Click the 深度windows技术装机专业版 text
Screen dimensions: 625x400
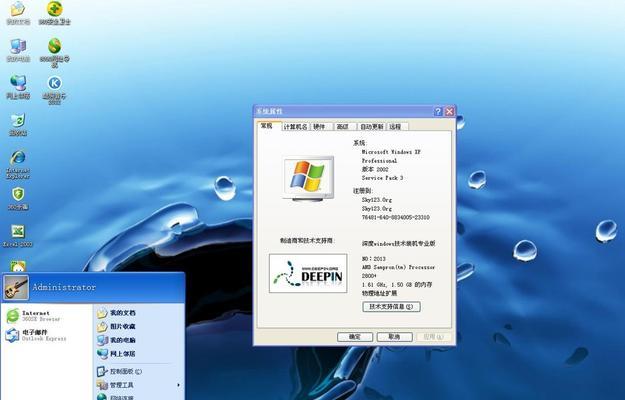tap(398, 243)
